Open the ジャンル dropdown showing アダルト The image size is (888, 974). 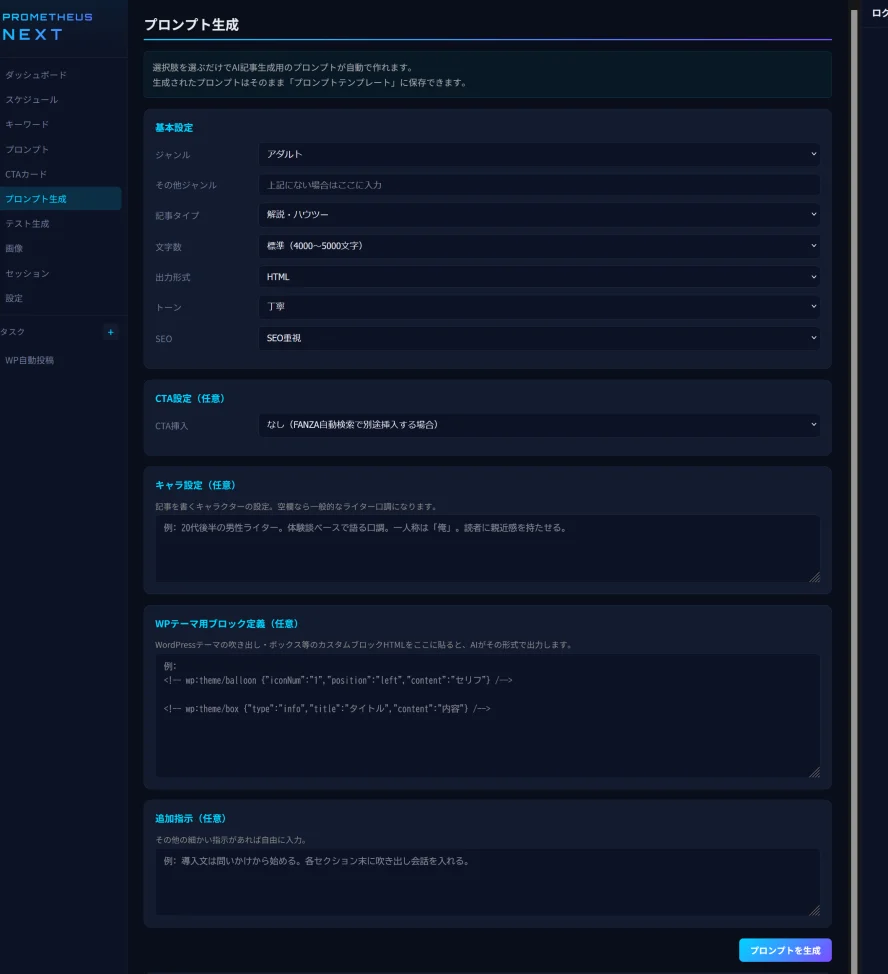pos(539,154)
